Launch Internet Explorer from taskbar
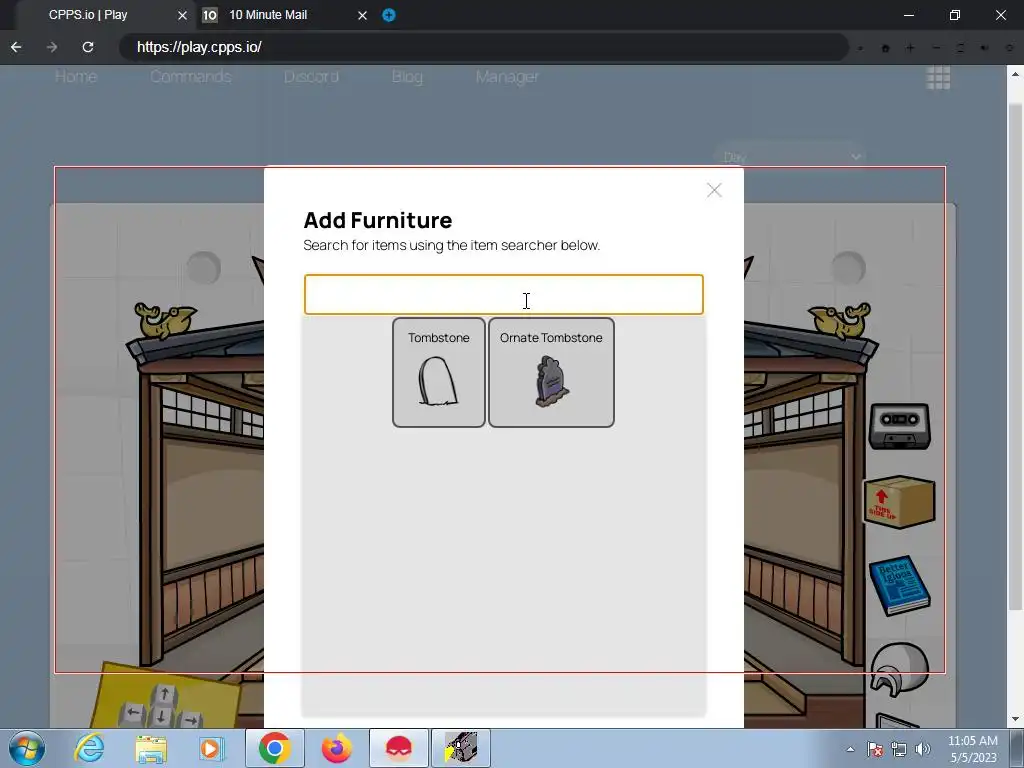This screenshot has height=768, width=1024. click(x=89, y=748)
